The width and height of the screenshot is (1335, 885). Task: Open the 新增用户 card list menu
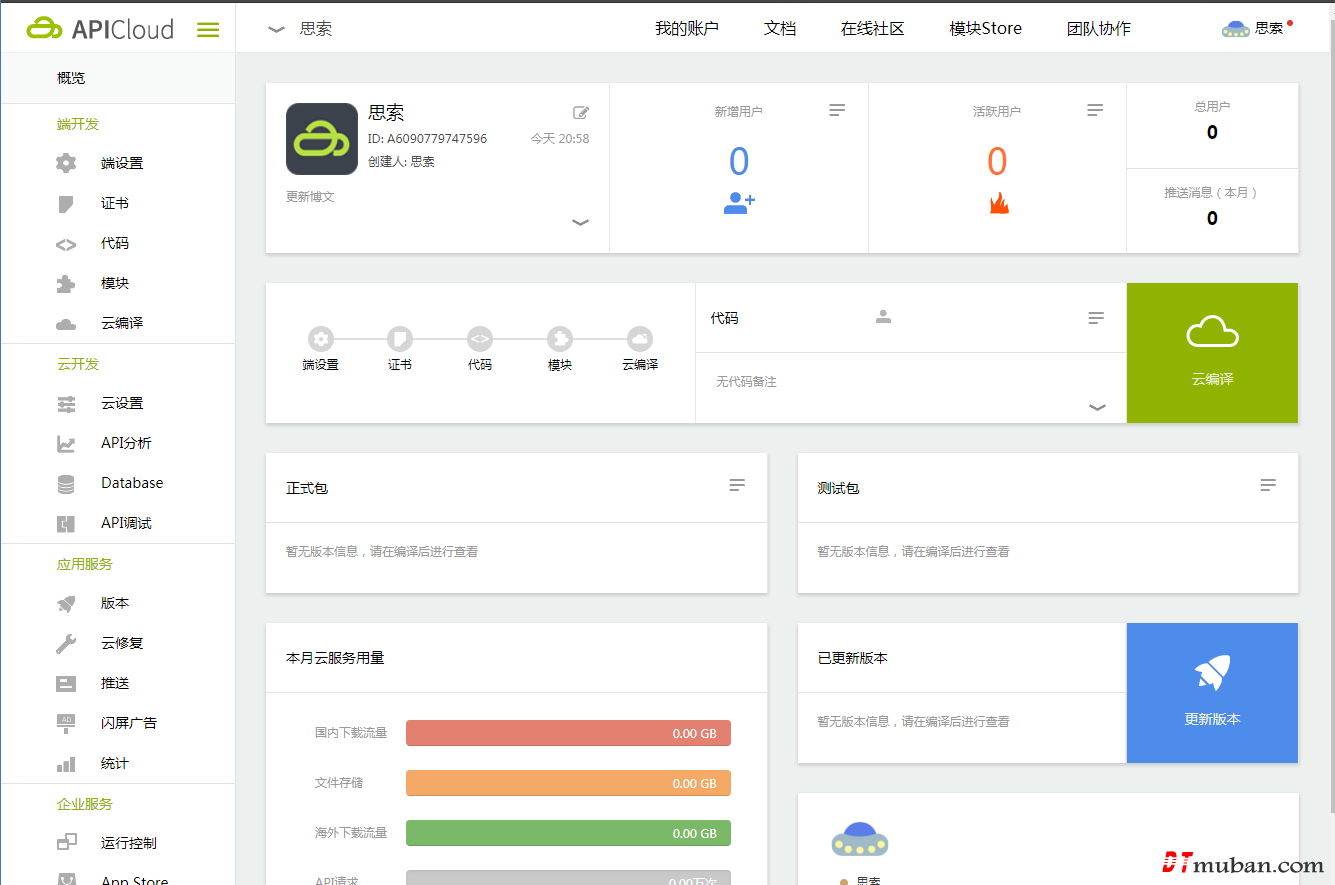point(837,110)
